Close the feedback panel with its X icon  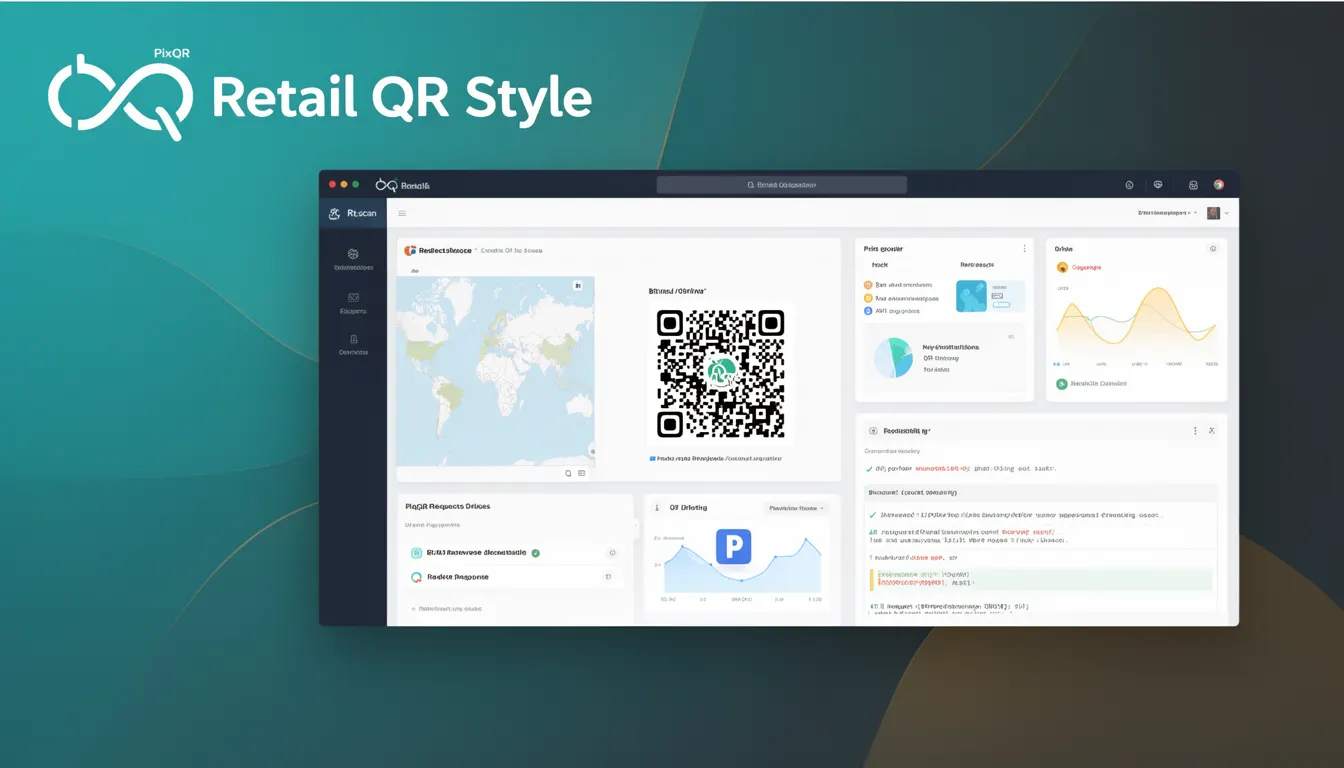coord(1211,430)
